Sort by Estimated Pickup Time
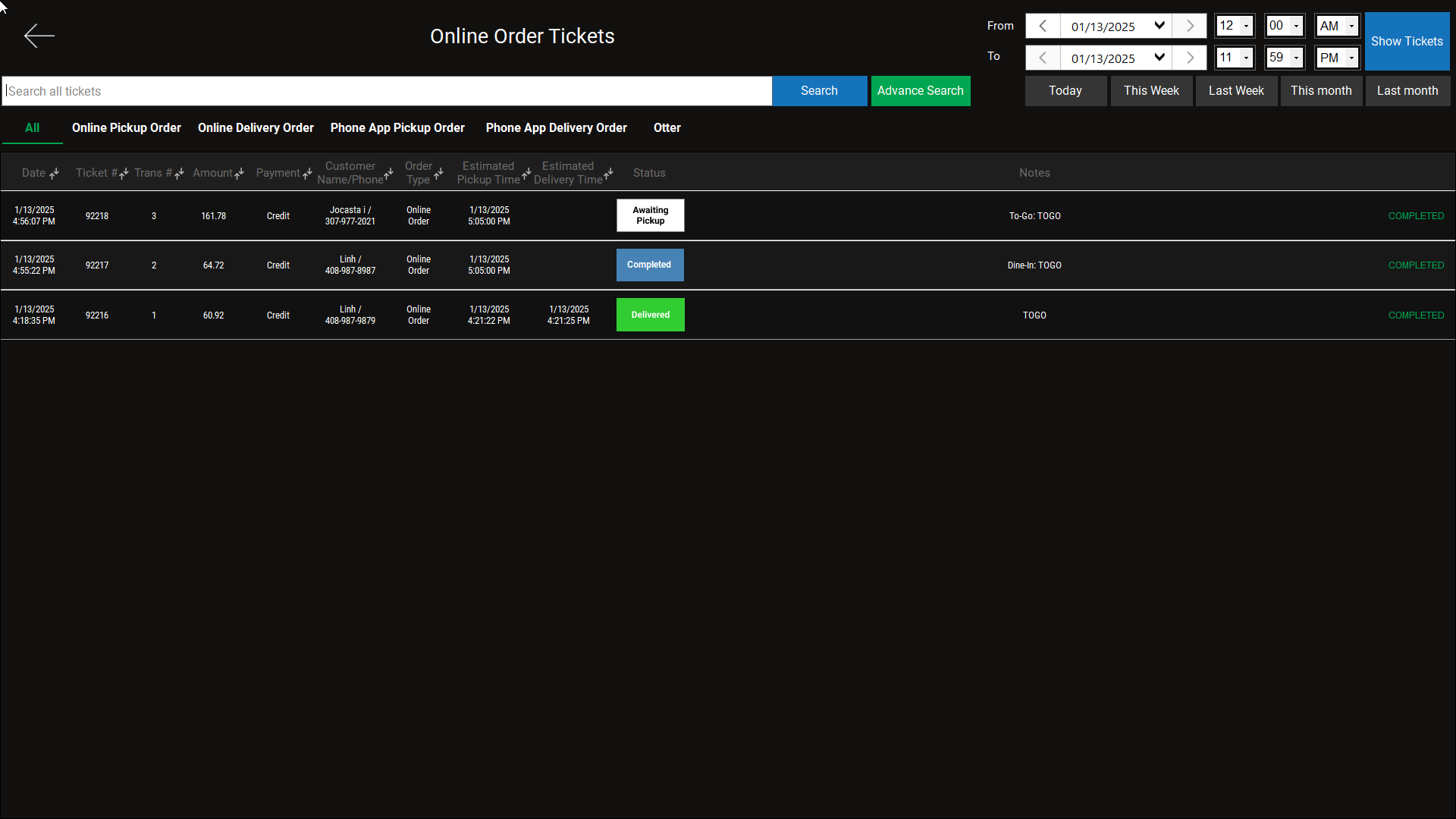1456x819 pixels. pos(527,174)
